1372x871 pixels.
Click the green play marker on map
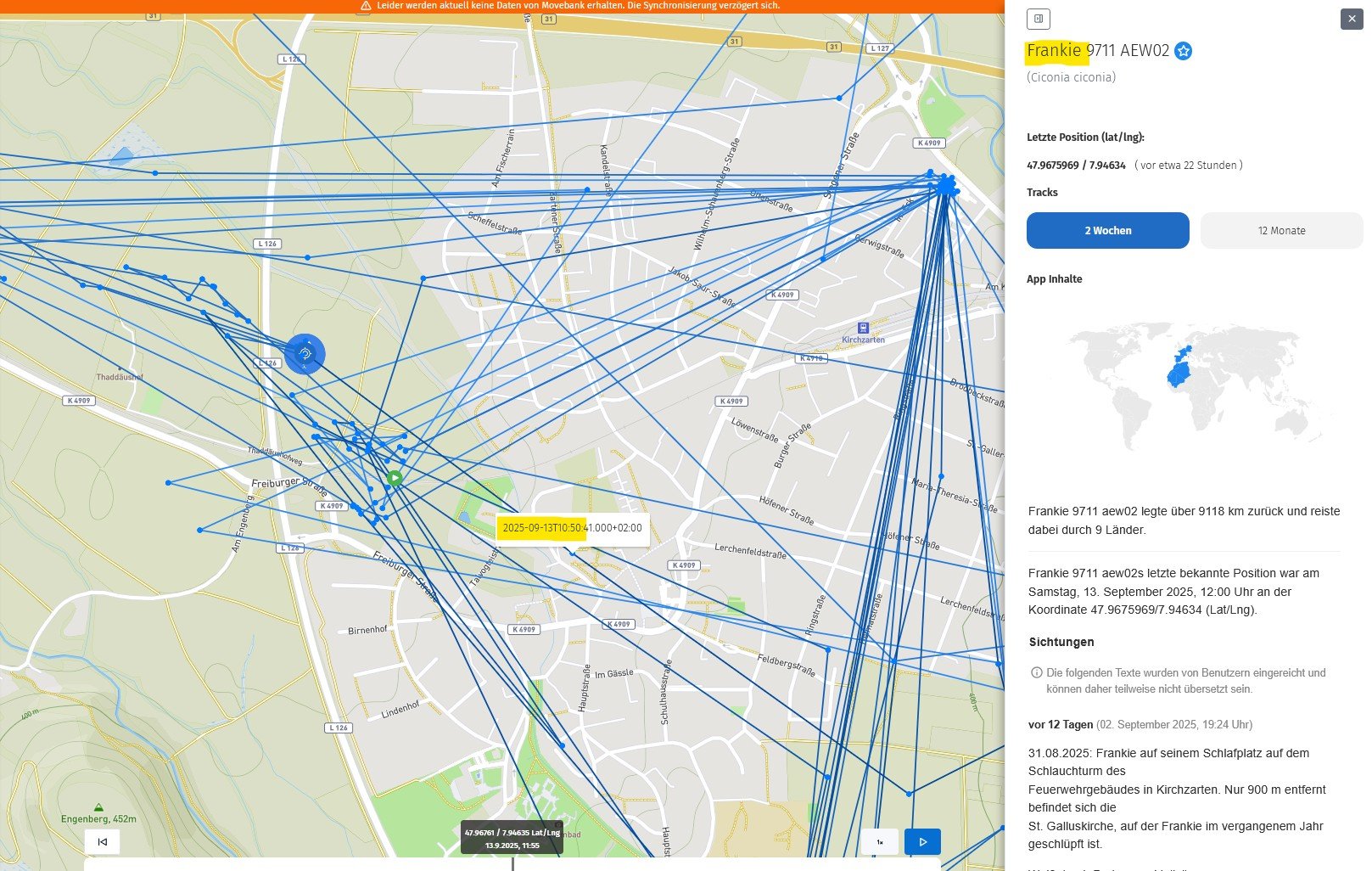(x=395, y=478)
